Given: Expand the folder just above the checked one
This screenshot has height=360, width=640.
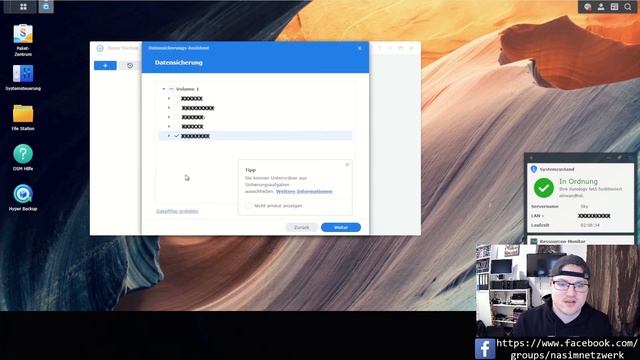Looking at the screenshot, I should point(169,127).
